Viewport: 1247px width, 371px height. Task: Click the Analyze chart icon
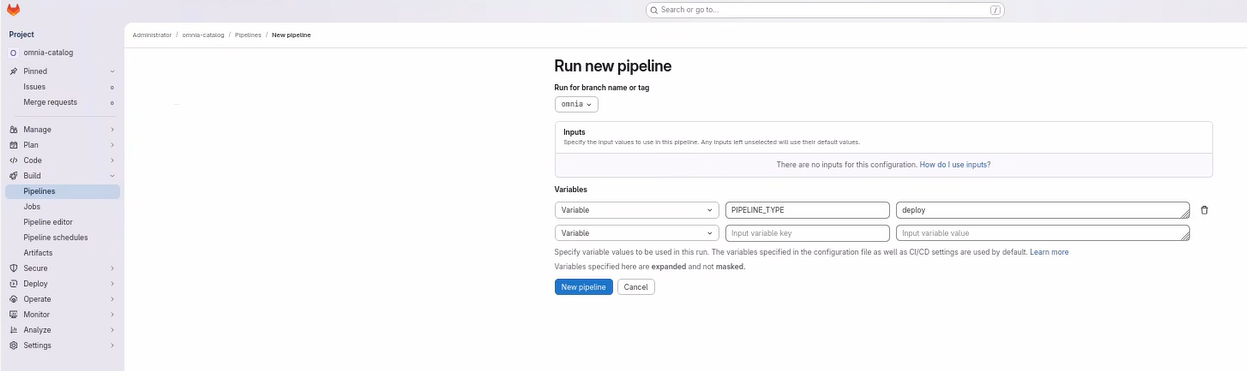tap(14, 330)
